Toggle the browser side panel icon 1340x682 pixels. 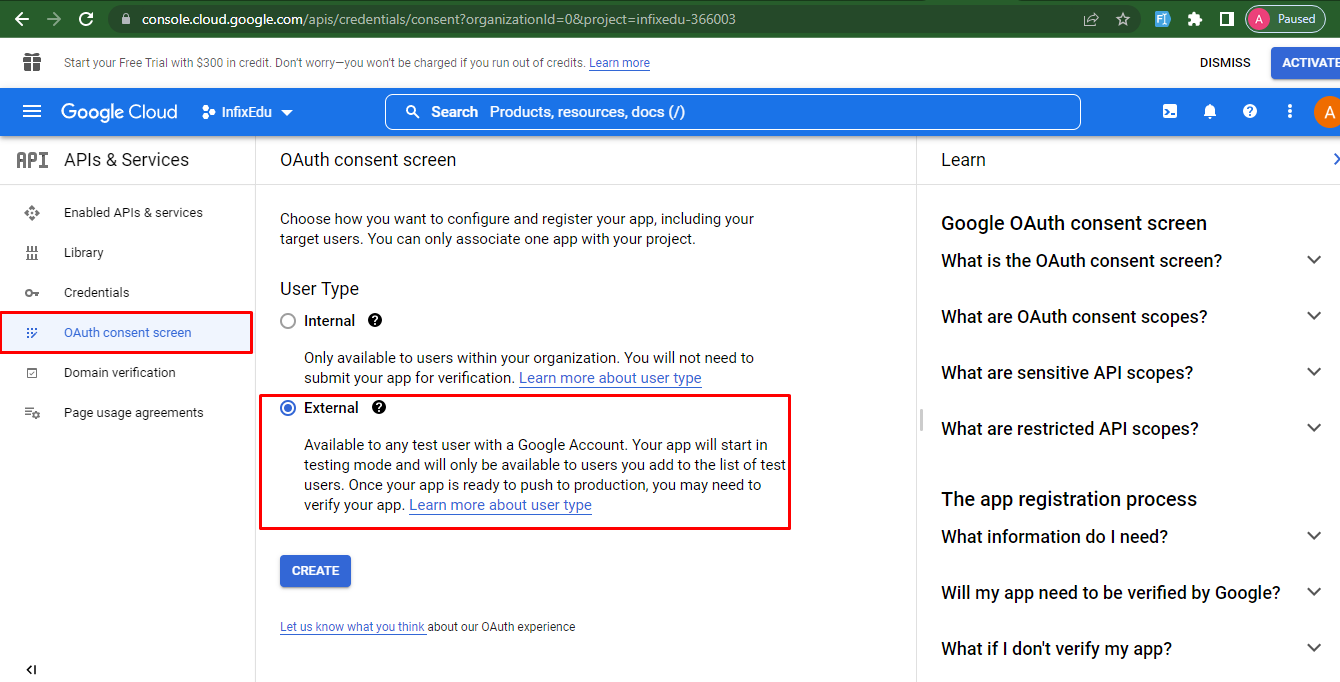pos(1226,19)
